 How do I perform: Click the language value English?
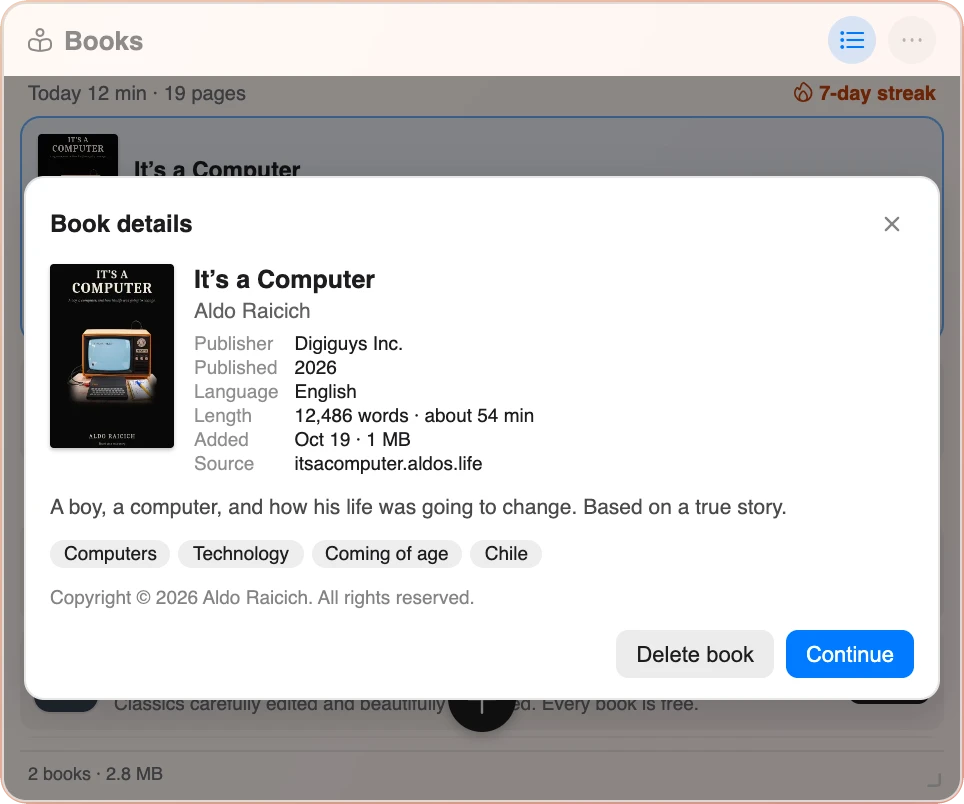tap(325, 392)
